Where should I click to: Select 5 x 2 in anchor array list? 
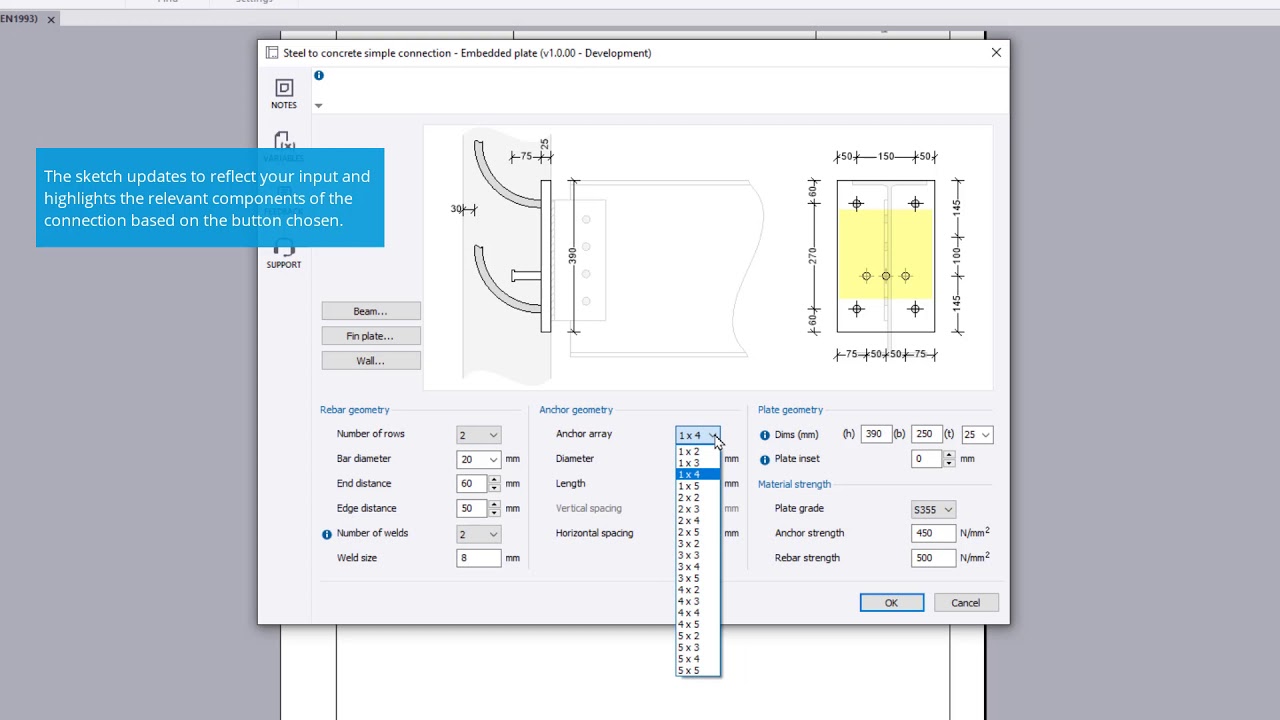point(697,636)
